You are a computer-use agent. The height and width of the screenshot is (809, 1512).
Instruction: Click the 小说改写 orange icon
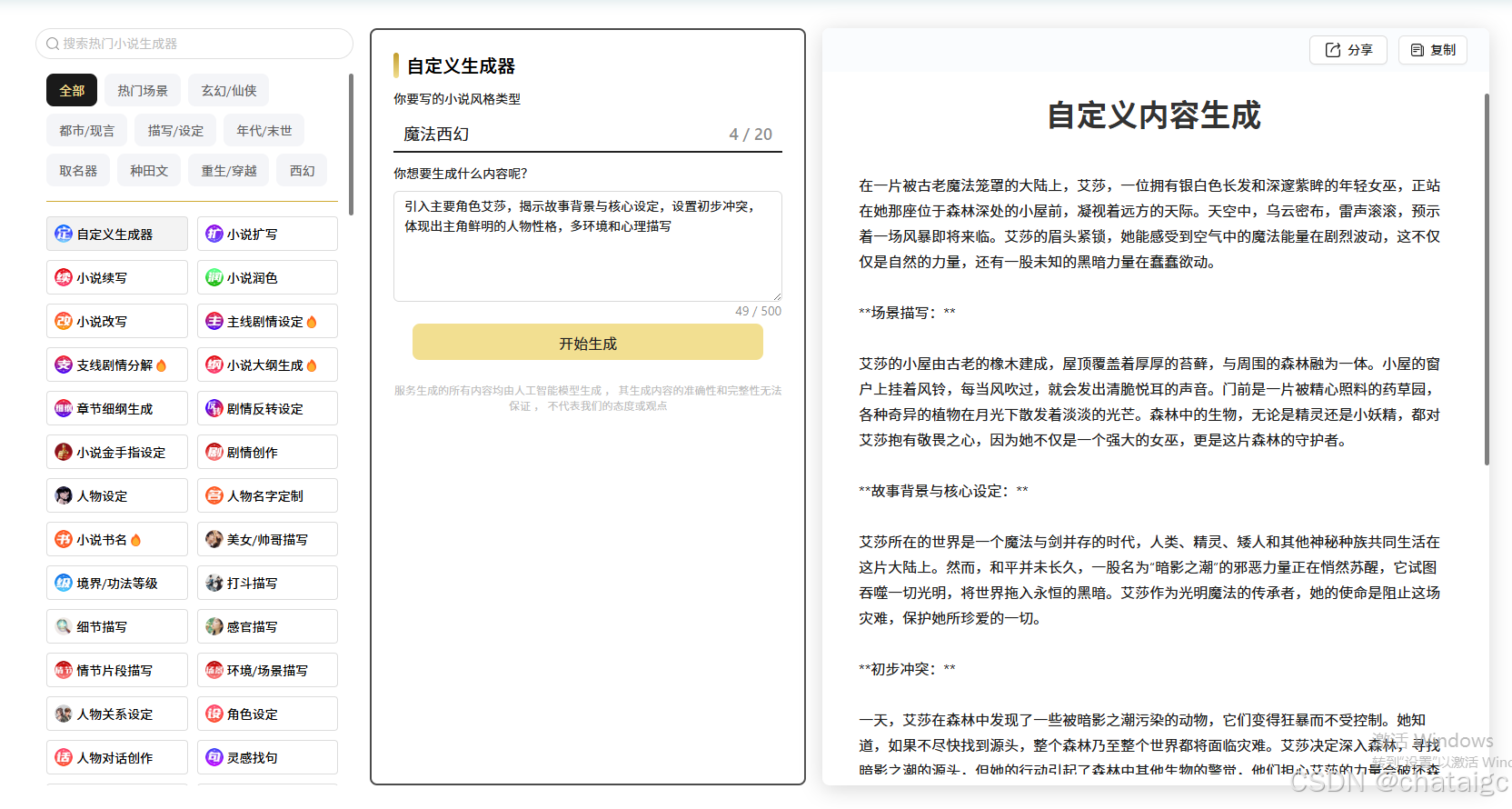pyautogui.click(x=64, y=321)
